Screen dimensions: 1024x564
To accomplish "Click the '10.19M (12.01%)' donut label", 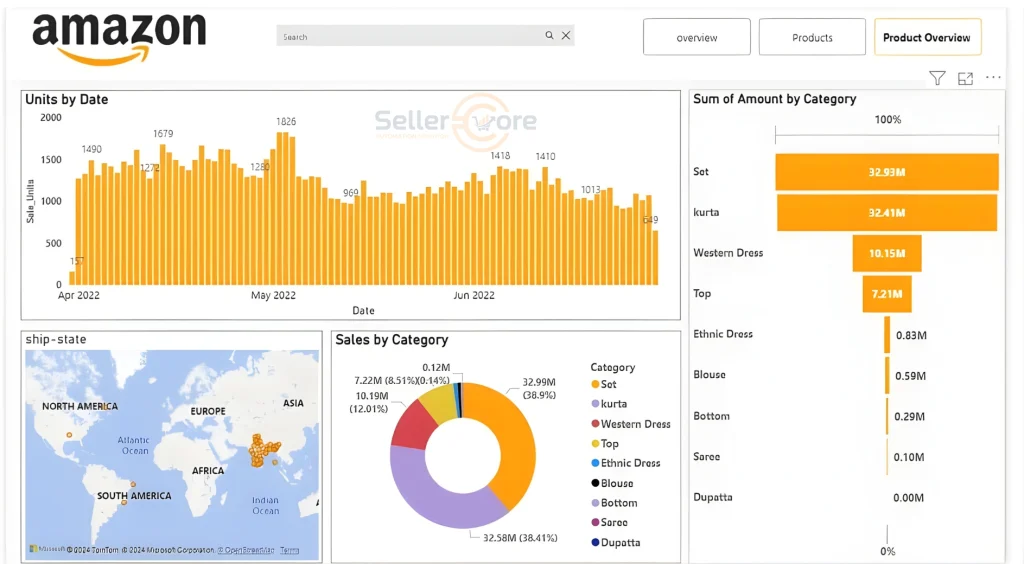I will point(369,402).
